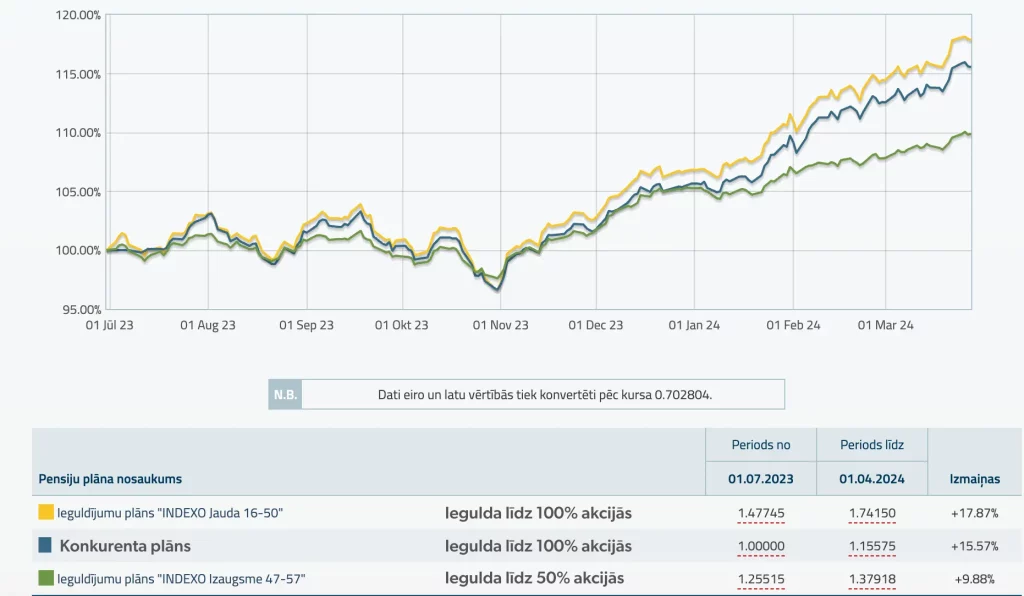Click the 01 Feb 24 axis label
Image resolution: width=1024 pixels, height=596 pixels.
point(793,325)
